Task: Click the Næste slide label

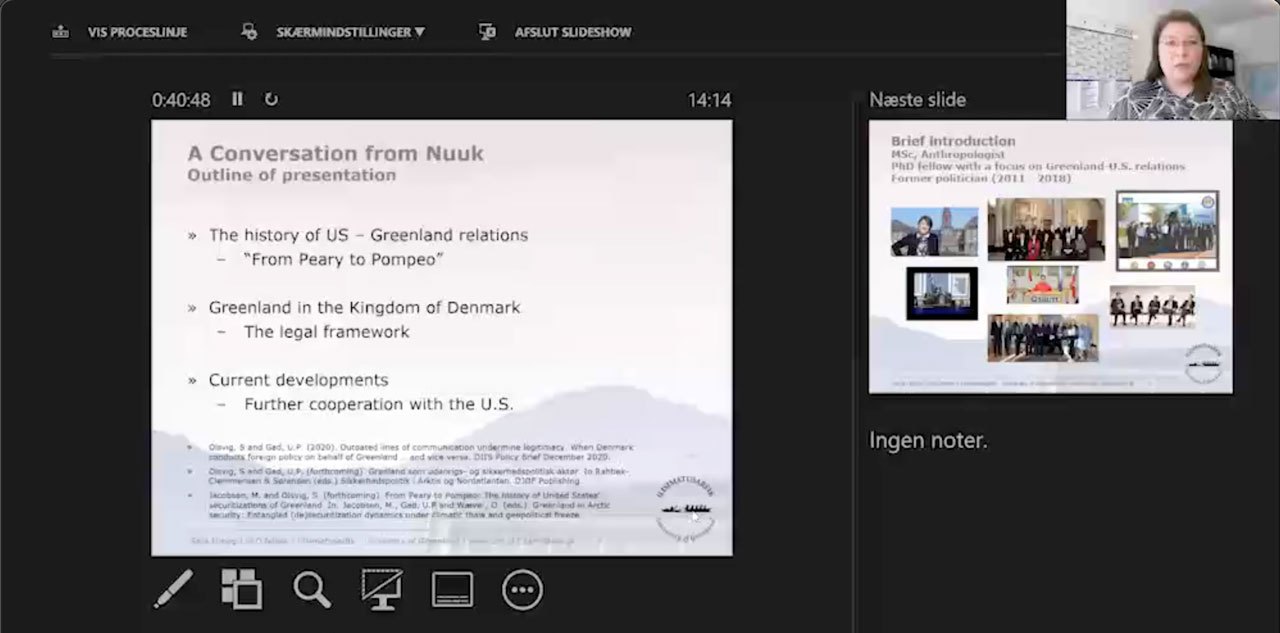Action: click(917, 99)
